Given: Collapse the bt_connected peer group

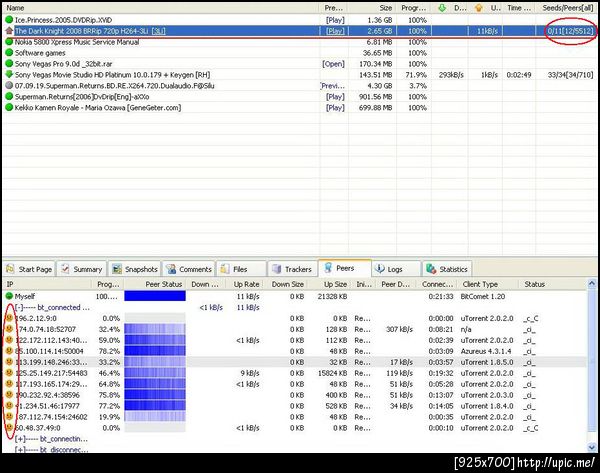Looking at the screenshot, I should [19, 307].
